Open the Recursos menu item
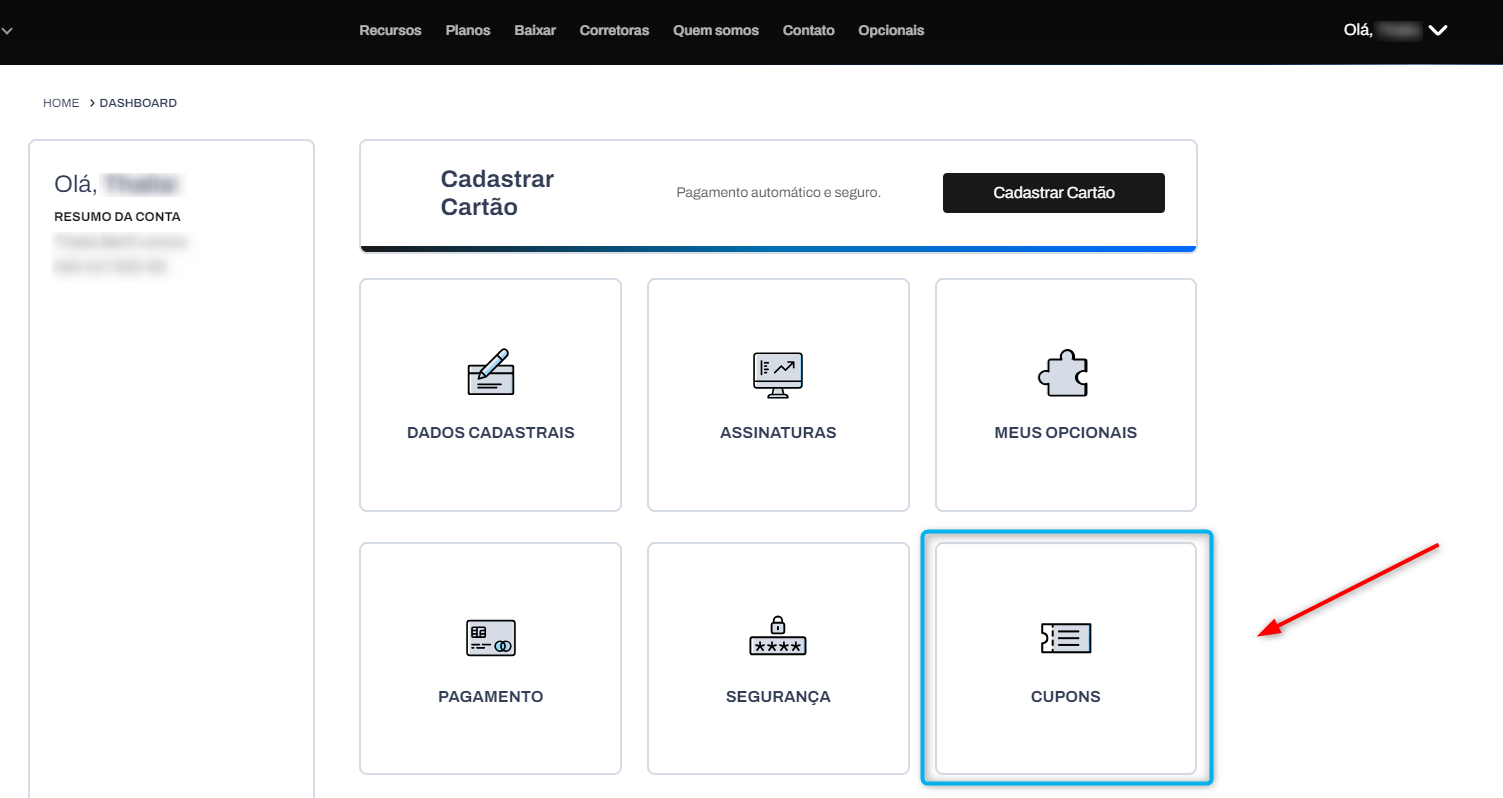This screenshot has height=798, width=1503. coord(390,31)
